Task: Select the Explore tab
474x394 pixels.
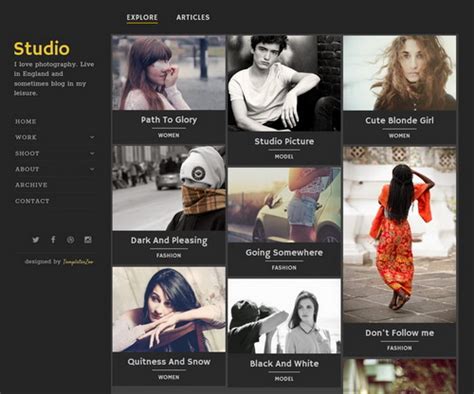Action: tap(142, 17)
